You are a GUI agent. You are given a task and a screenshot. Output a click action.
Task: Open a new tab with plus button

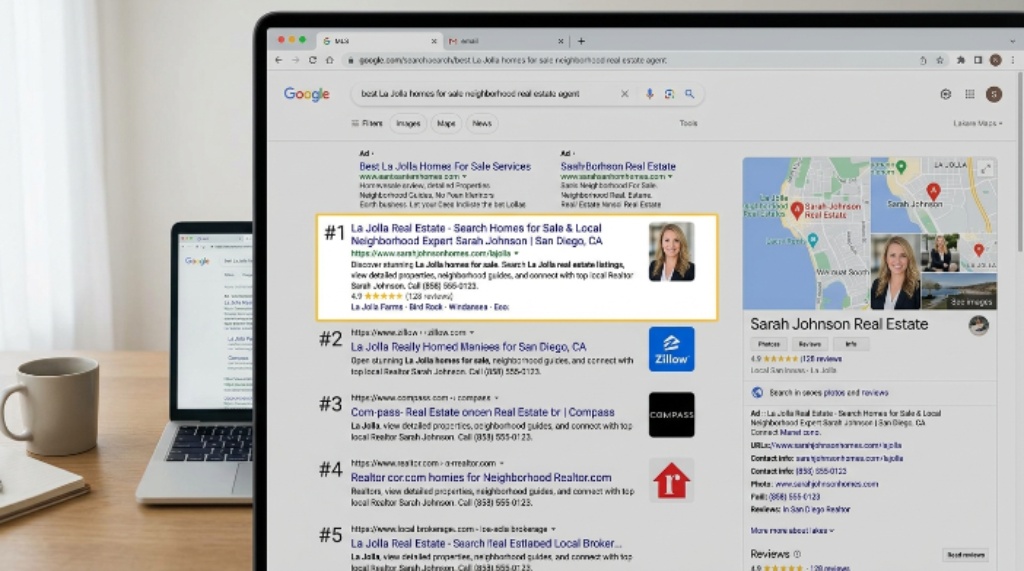click(x=581, y=41)
